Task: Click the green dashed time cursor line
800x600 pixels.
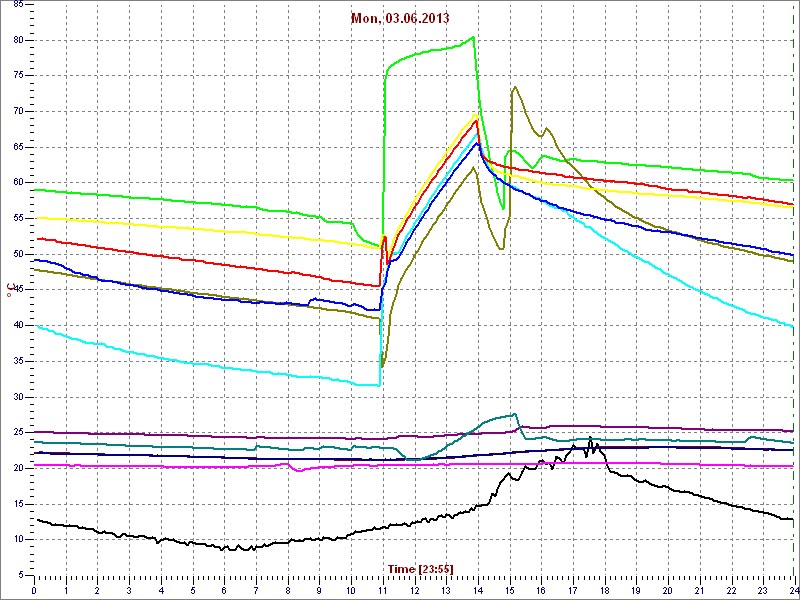Action: (795, 291)
